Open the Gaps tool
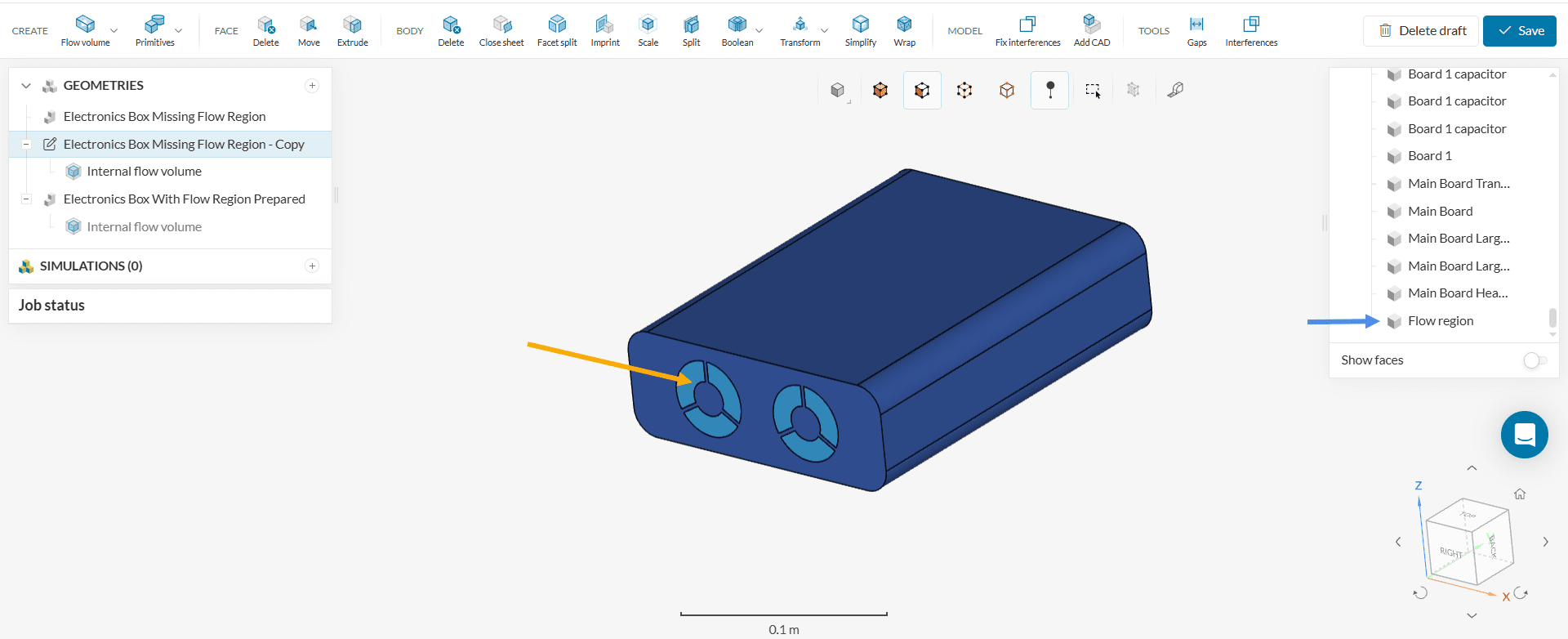Image resolution: width=1568 pixels, height=639 pixels. coord(1196,31)
